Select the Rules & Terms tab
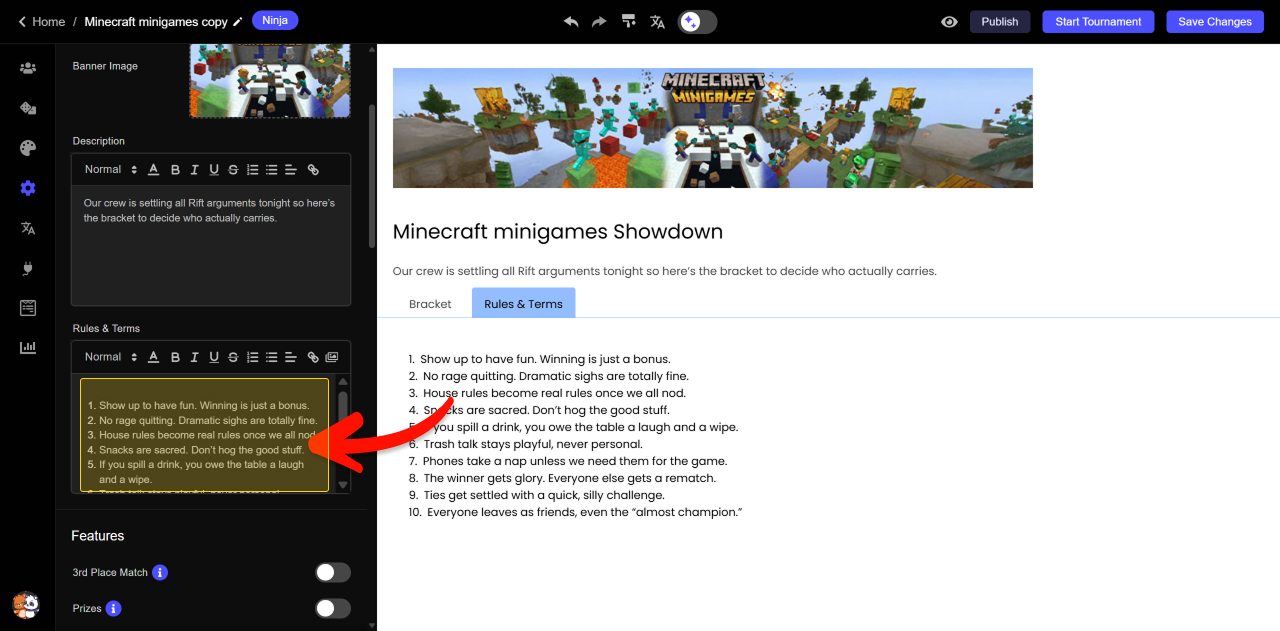 click(523, 304)
